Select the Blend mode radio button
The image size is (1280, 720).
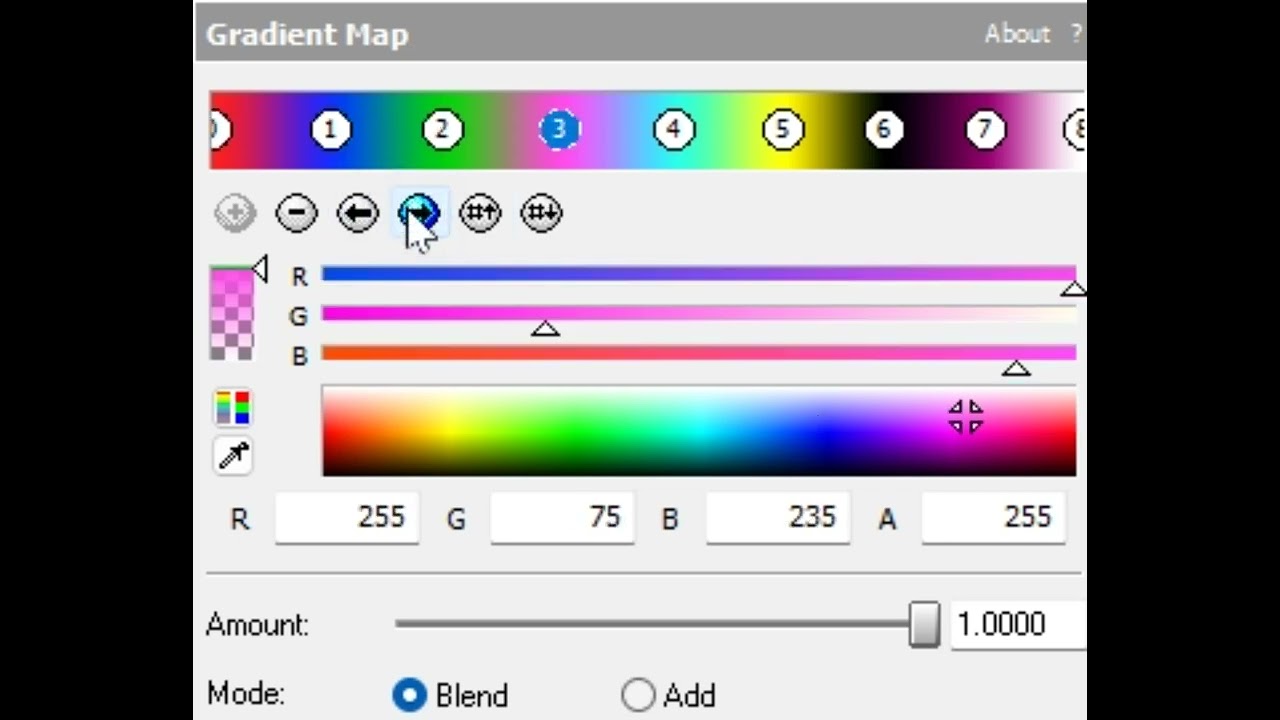click(x=409, y=695)
